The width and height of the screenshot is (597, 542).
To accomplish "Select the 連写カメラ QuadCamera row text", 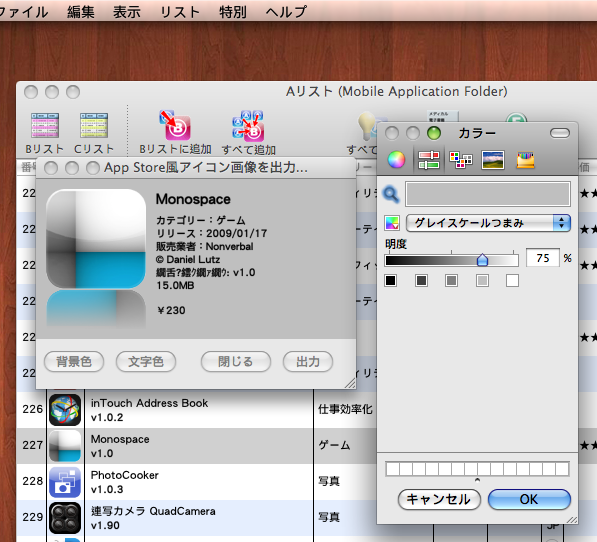I will 153,518.
